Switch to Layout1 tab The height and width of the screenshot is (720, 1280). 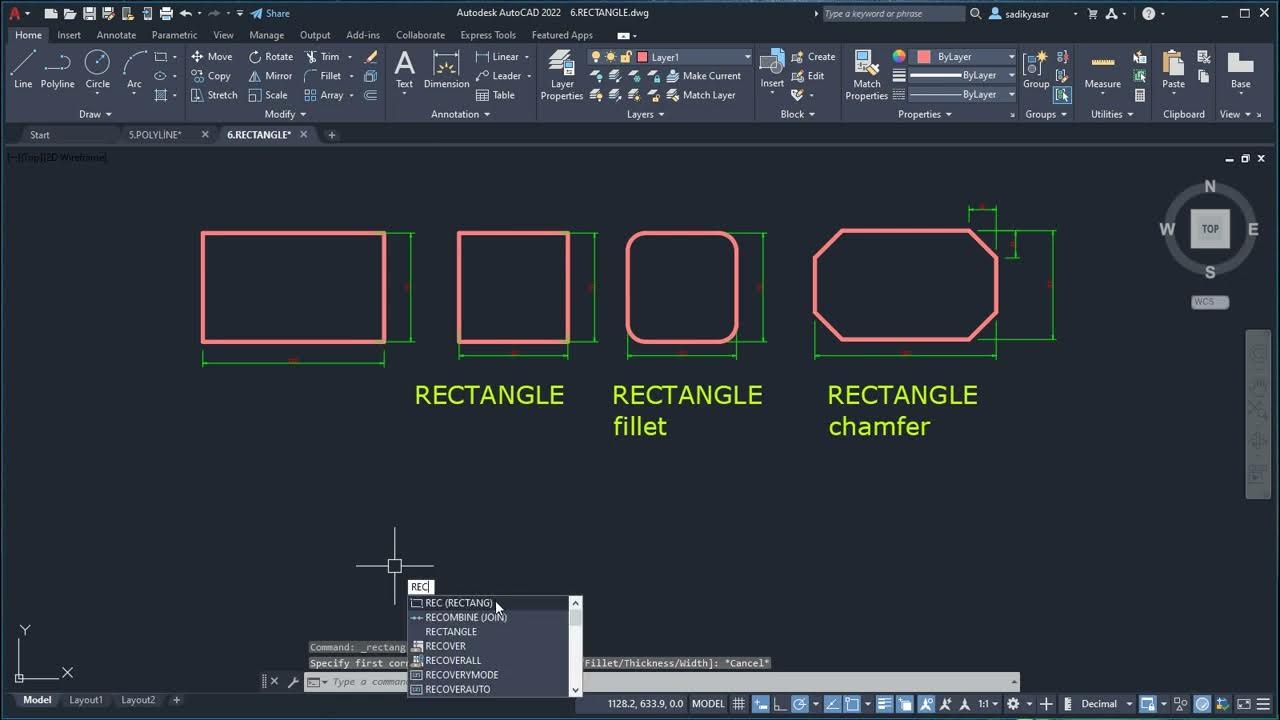tap(86, 700)
